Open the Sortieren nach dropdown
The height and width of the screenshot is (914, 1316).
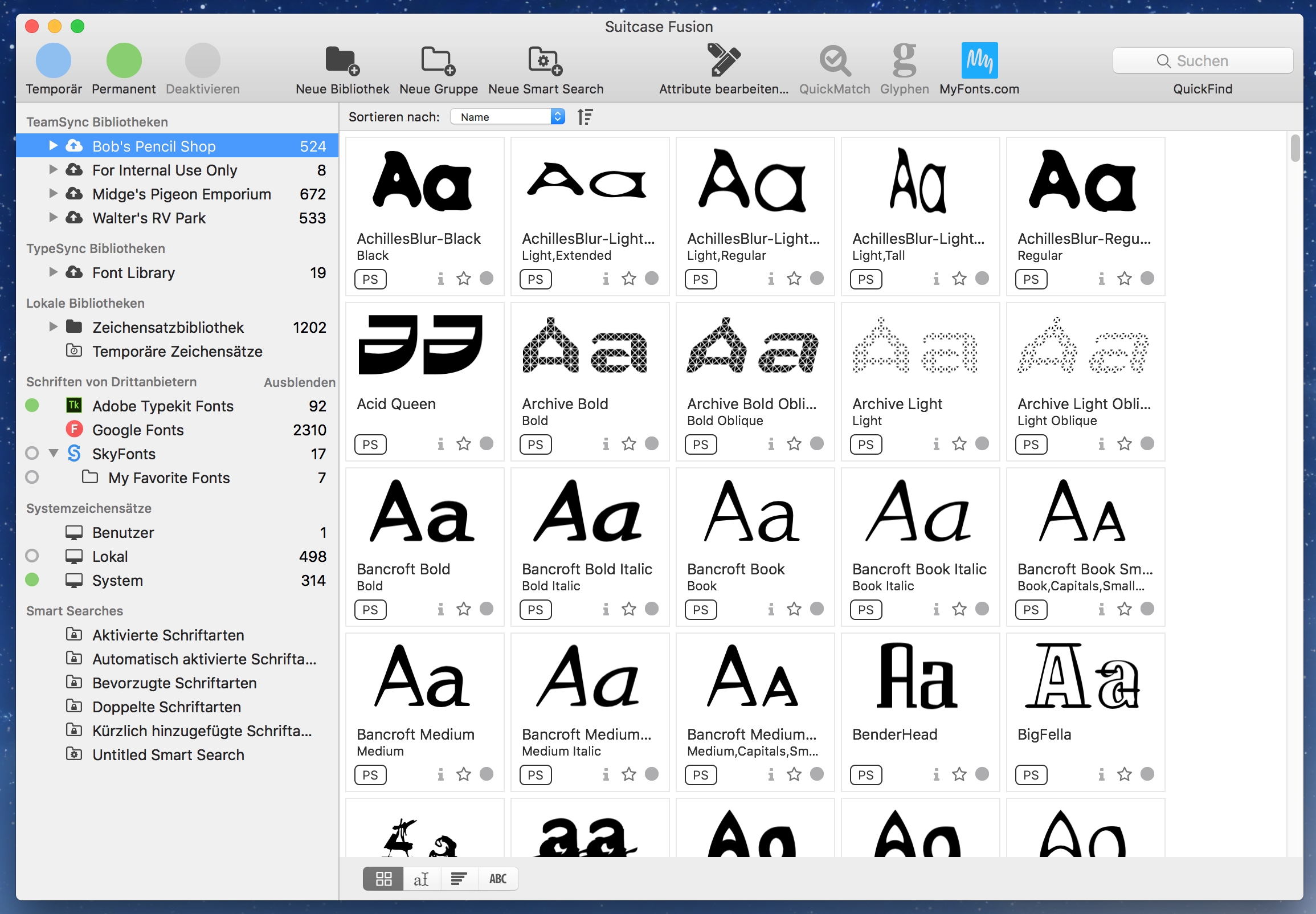[x=508, y=117]
